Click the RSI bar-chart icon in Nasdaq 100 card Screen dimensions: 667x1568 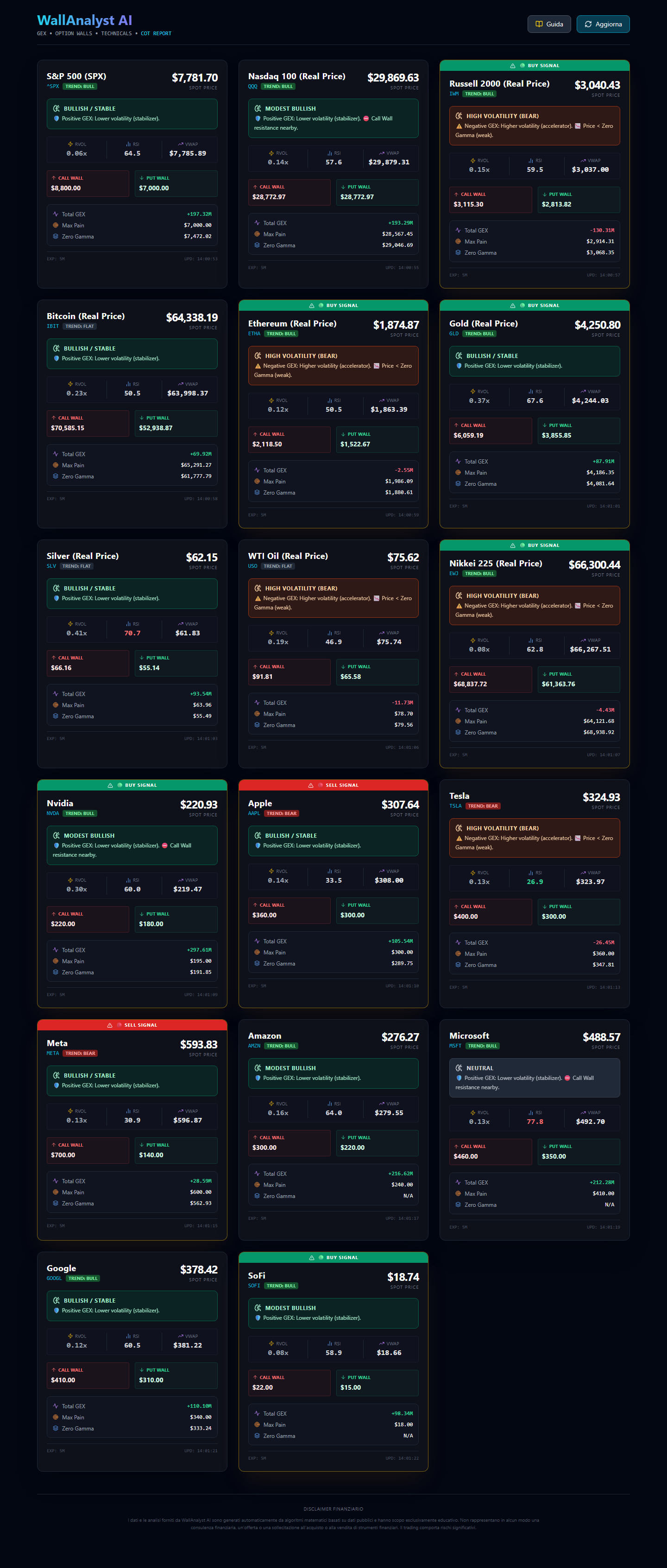(330, 153)
